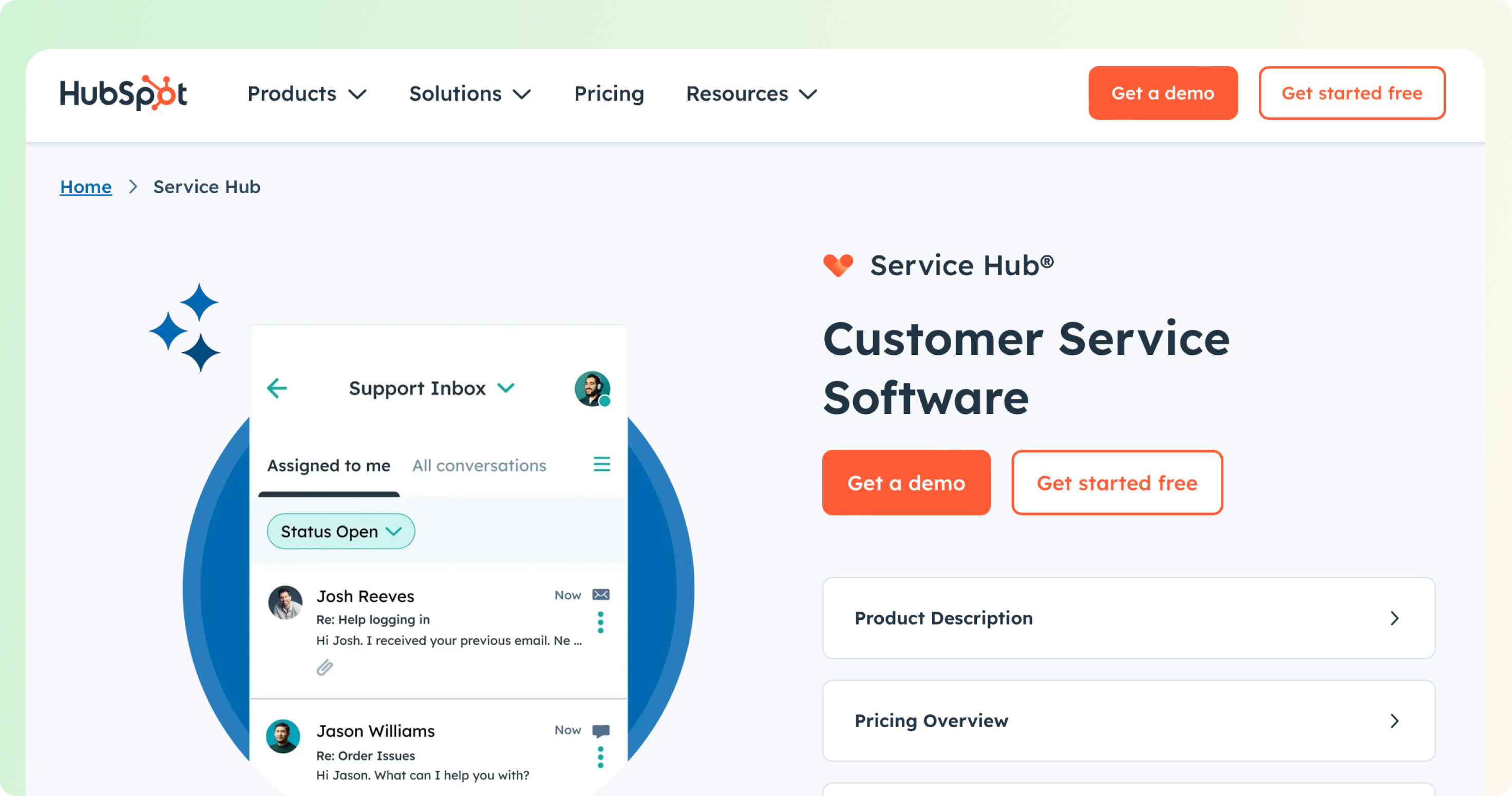Click the email envelope icon on Josh Reeves
The image size is (1512, 796).
click(600, 595)
